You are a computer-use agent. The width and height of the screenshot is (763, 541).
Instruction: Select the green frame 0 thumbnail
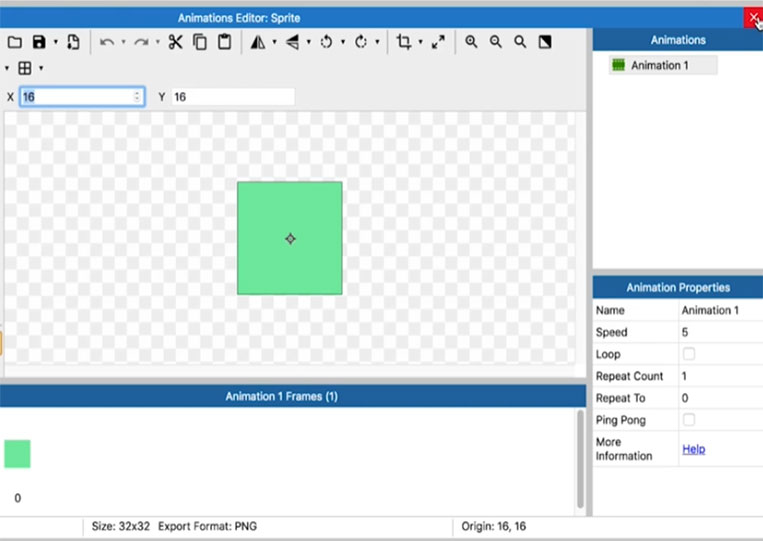tap(17, 454)
